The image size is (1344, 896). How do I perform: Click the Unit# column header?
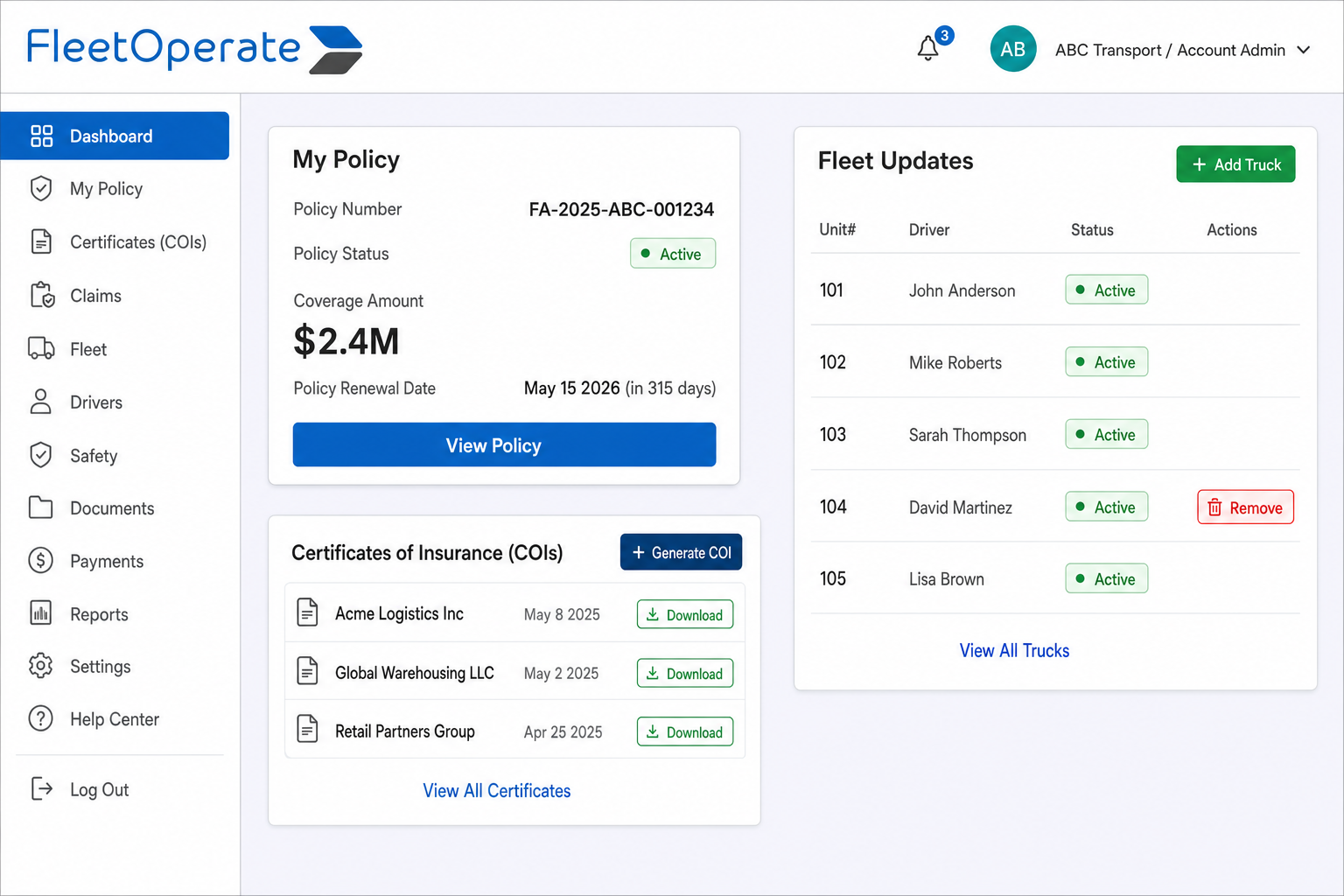click(837, 229)
